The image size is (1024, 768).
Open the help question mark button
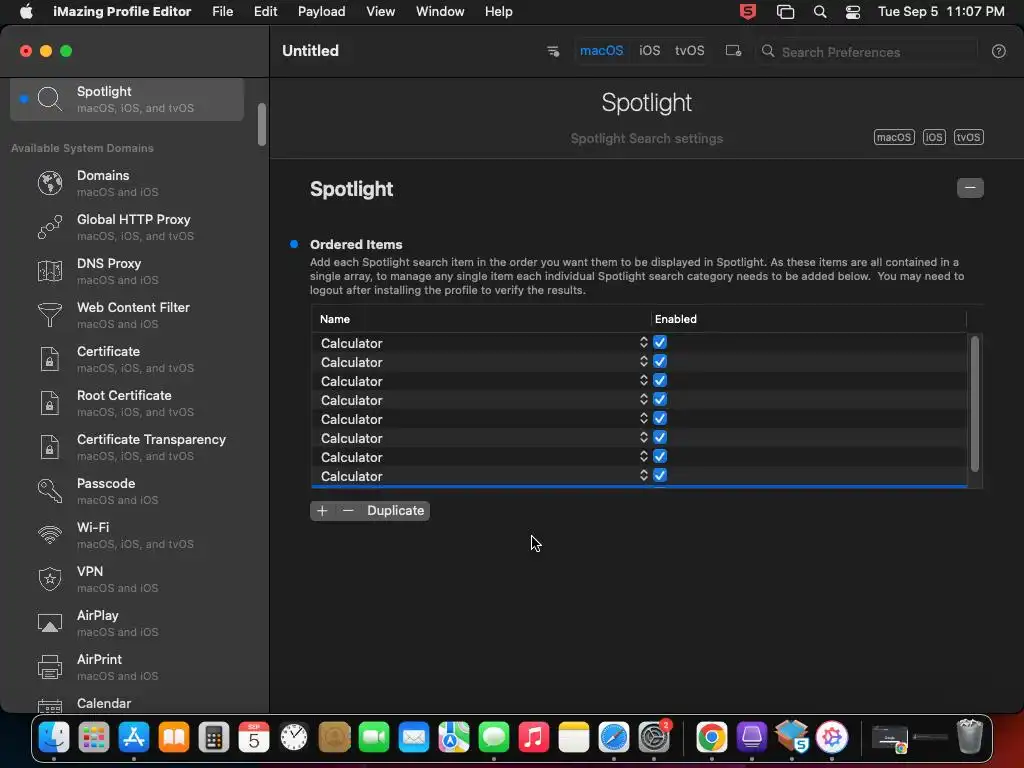pyautogui.click(x=999, y=52)
